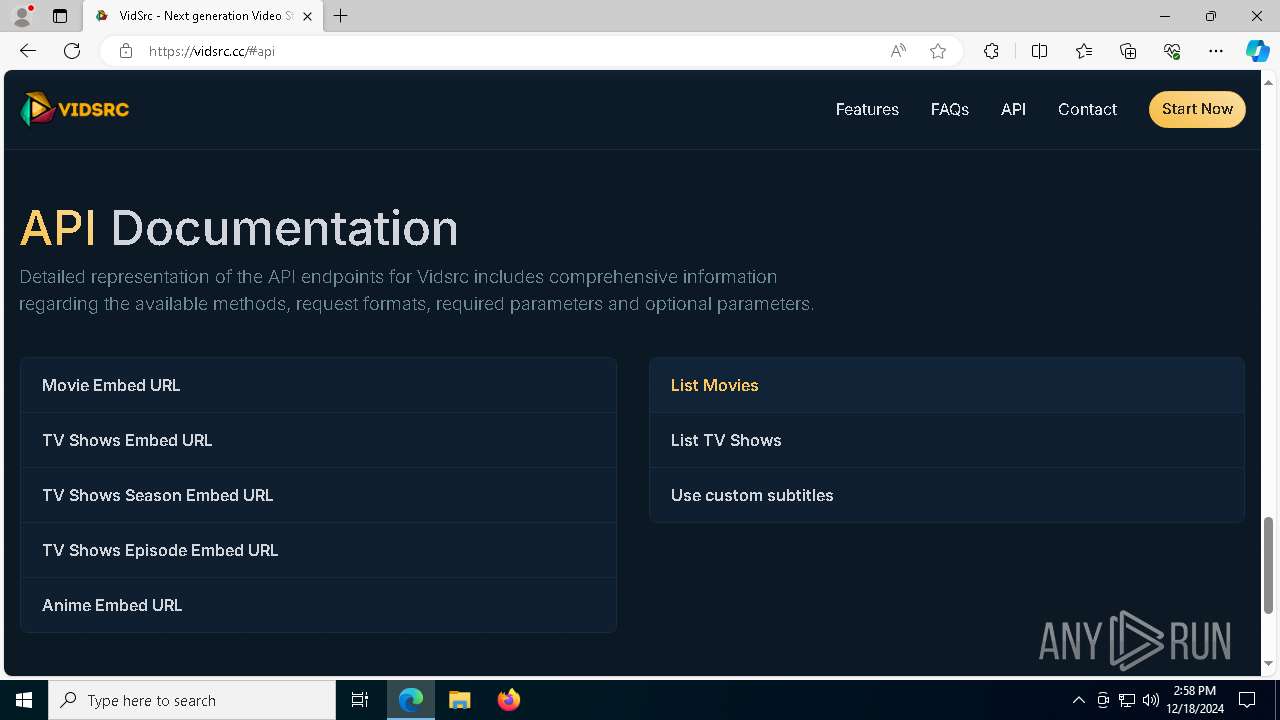Open volume speaker icon in tray
This screenshot has height=720, width=1280.
1151,700
